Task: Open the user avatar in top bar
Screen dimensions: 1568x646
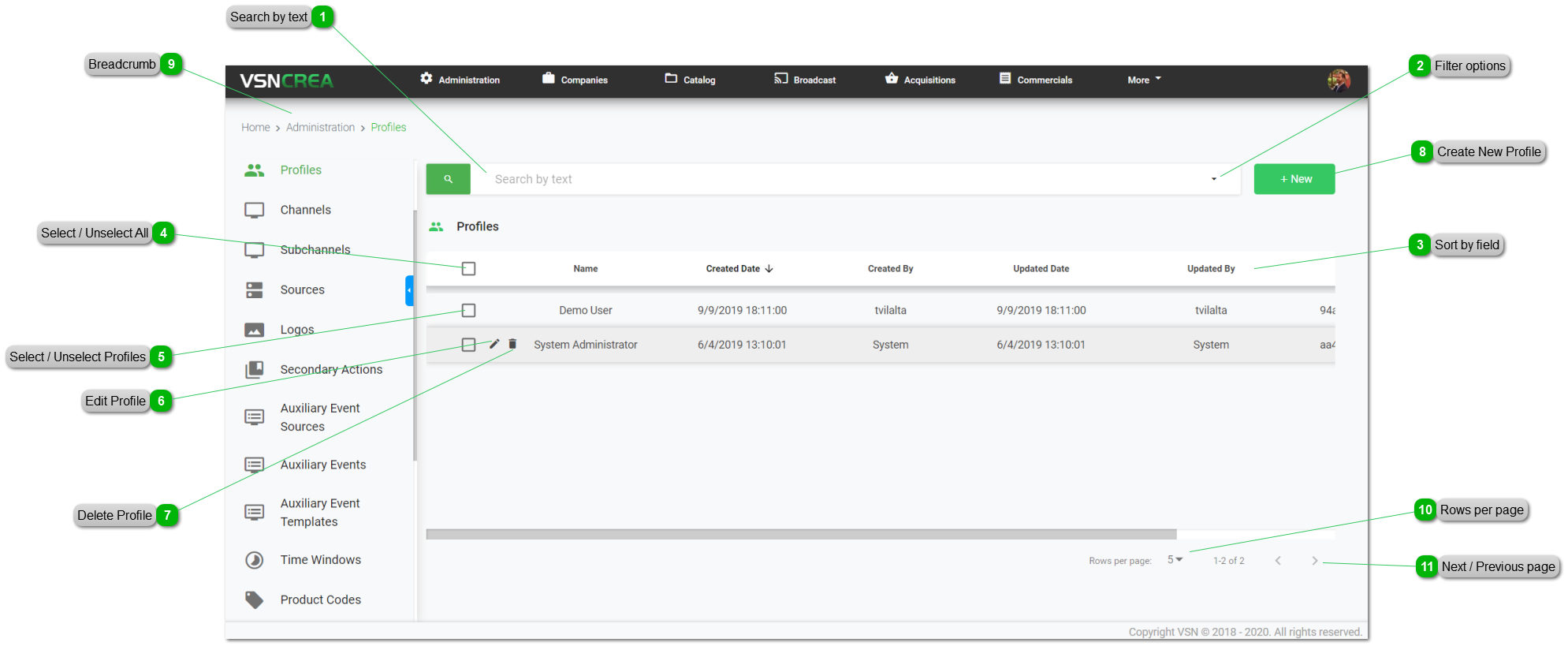Action: pyautogui.click(x=1338, y=80)
